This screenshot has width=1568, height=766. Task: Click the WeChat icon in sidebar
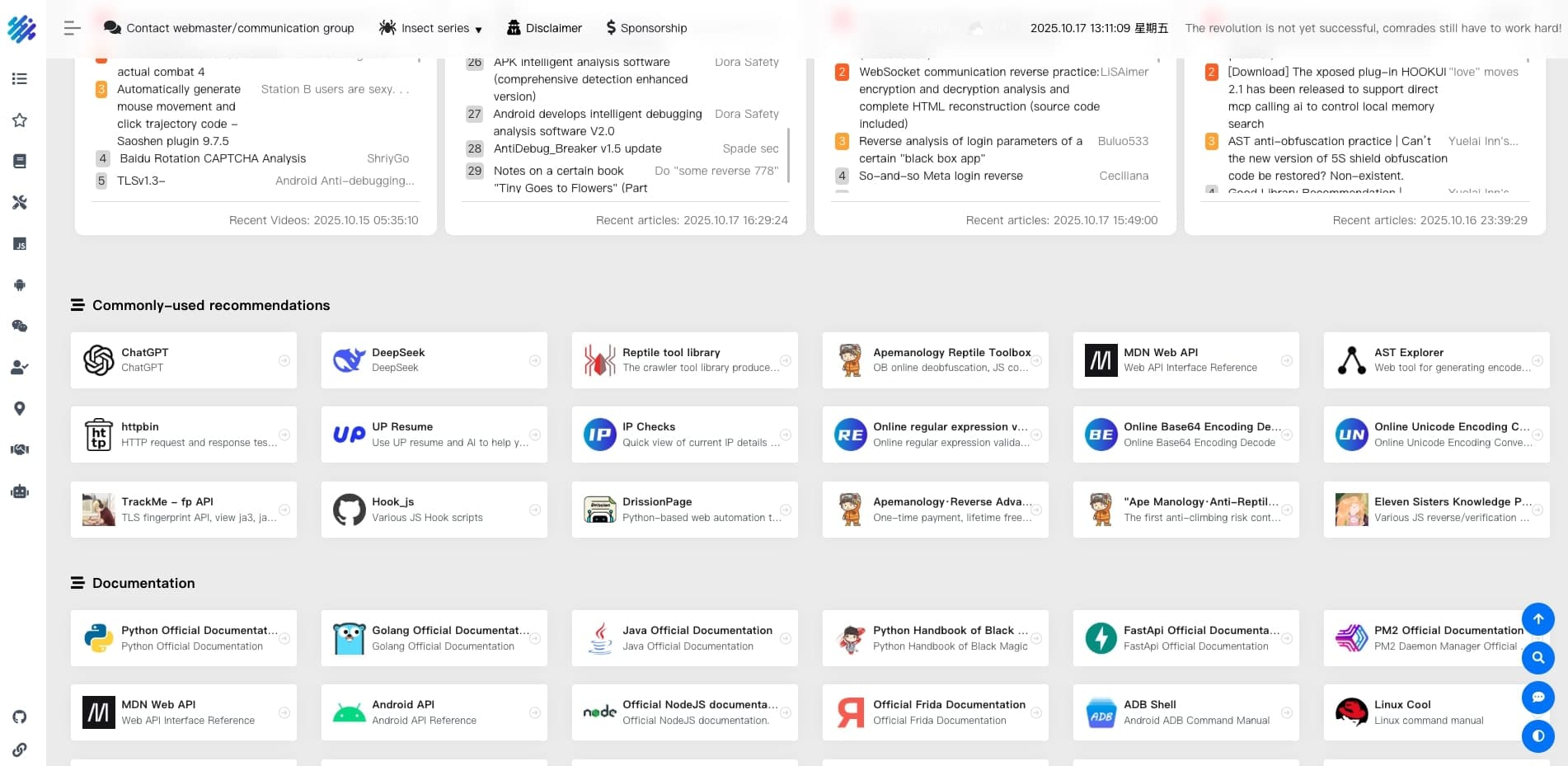pos(20,327)
